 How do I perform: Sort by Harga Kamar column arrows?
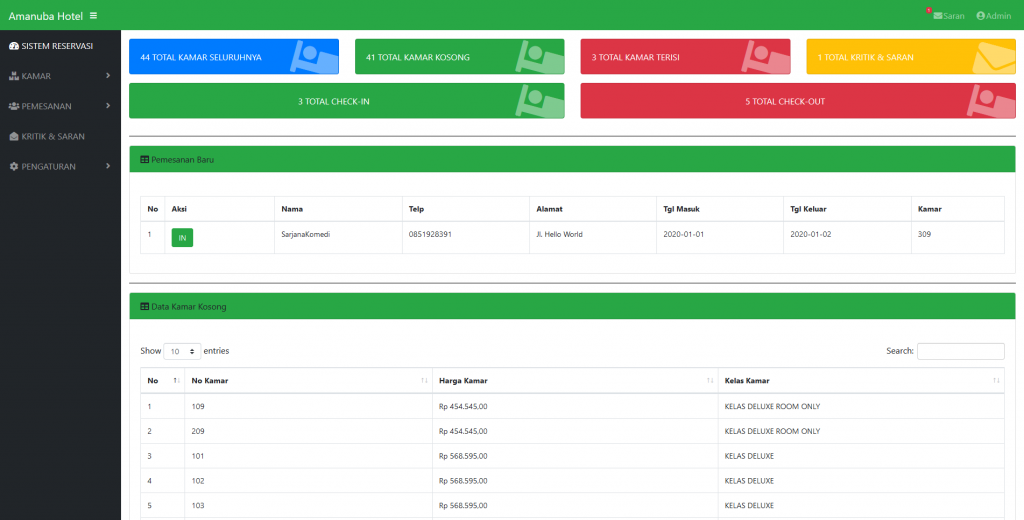[x=710, y=381]
